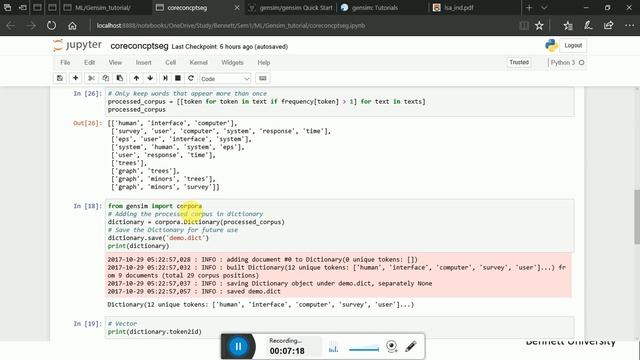The width and height of the screenshot is (640, 360).
Task: Open browser settings and more menu
Action: coord(629,26)
